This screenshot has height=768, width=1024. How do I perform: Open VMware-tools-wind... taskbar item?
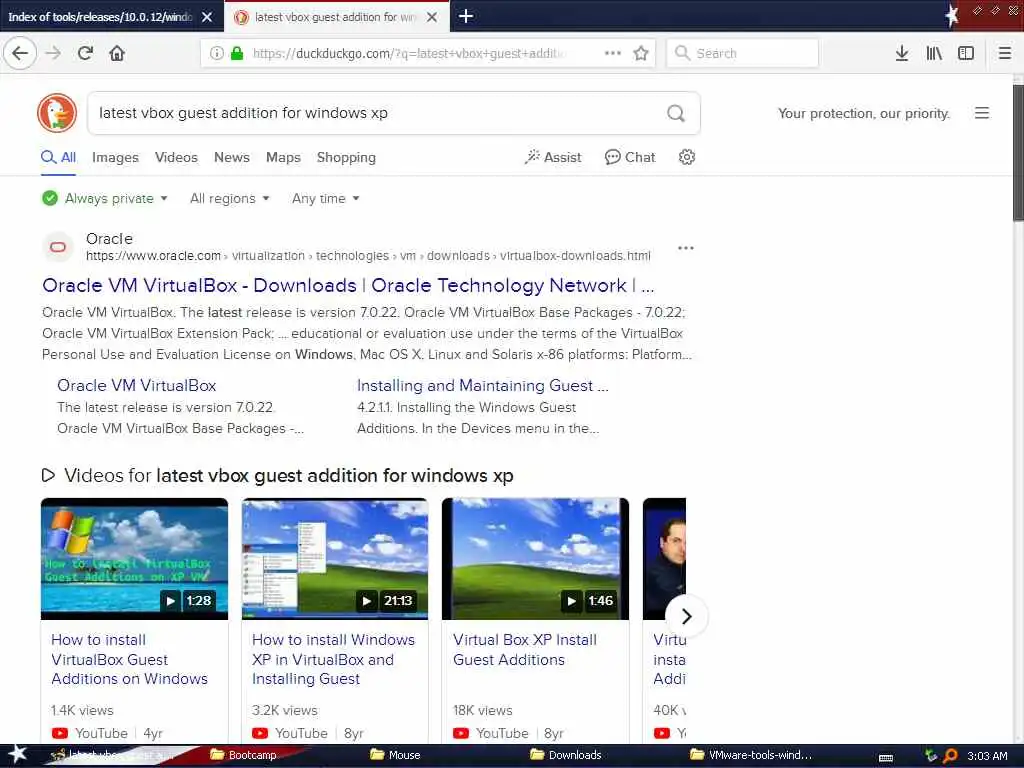coord(751,755)
